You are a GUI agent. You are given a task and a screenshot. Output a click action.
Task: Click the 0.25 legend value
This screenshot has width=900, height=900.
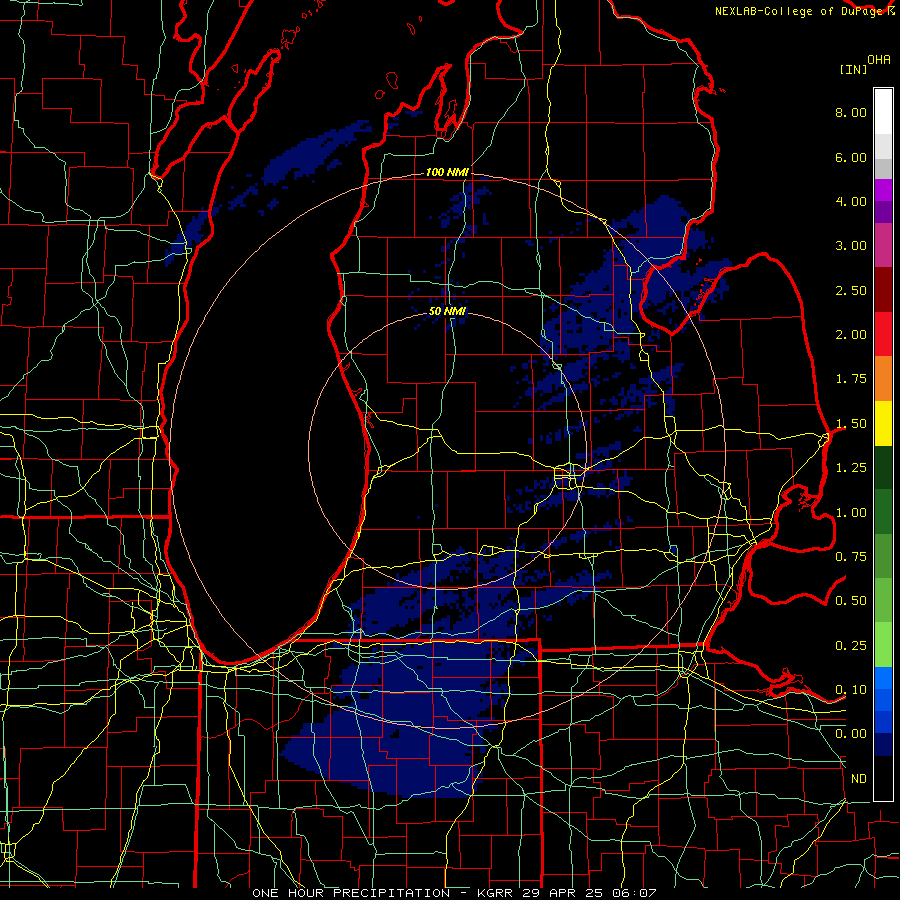pos(851,646)
